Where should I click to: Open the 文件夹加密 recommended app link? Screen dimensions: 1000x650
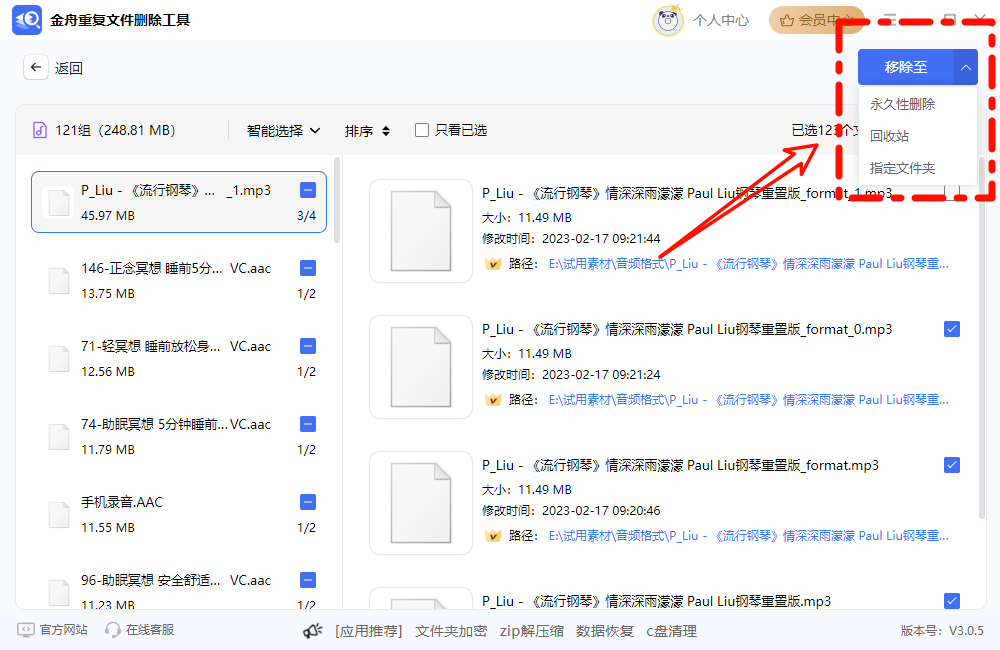(x=451, y=632)
